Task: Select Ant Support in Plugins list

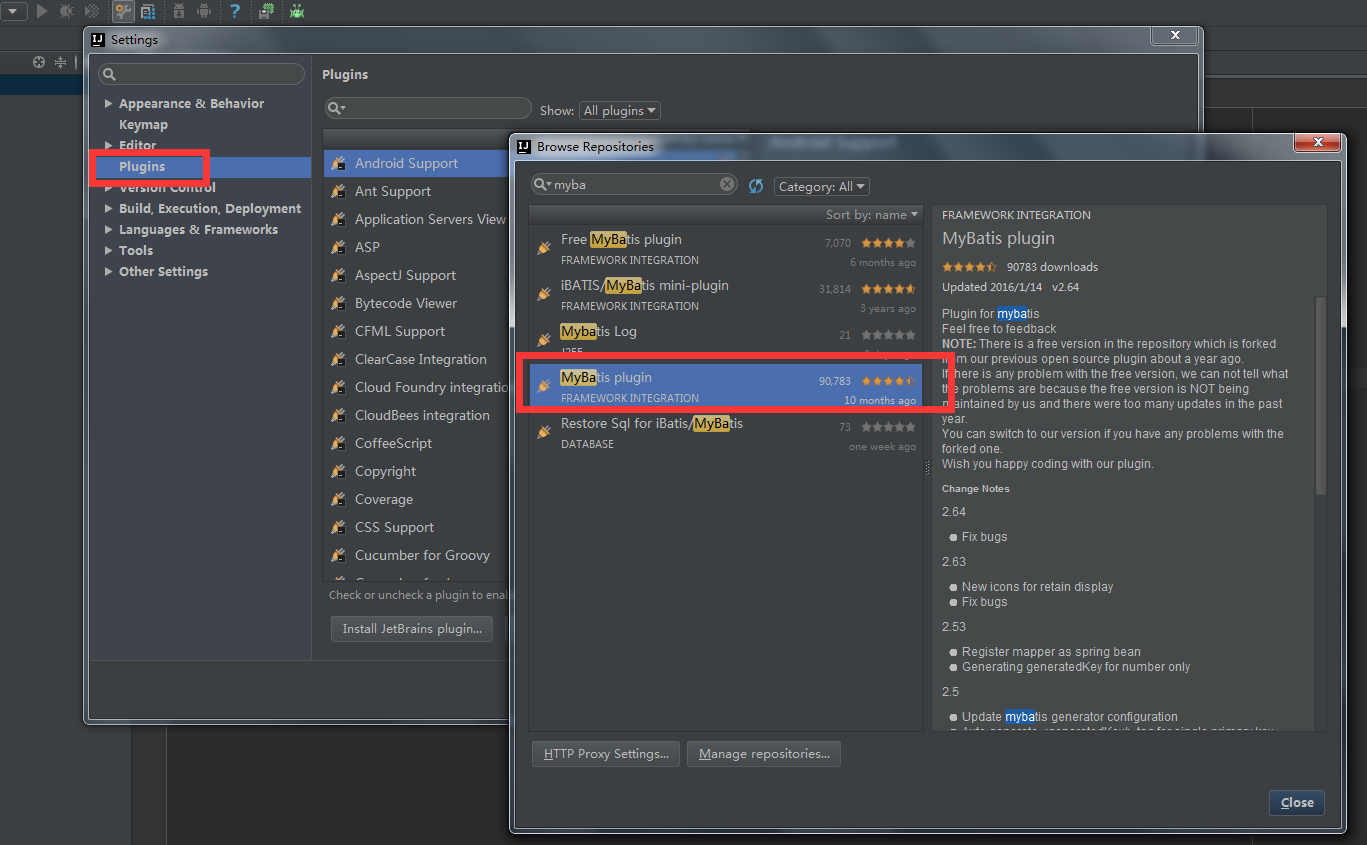Action: tap(417, 191)
